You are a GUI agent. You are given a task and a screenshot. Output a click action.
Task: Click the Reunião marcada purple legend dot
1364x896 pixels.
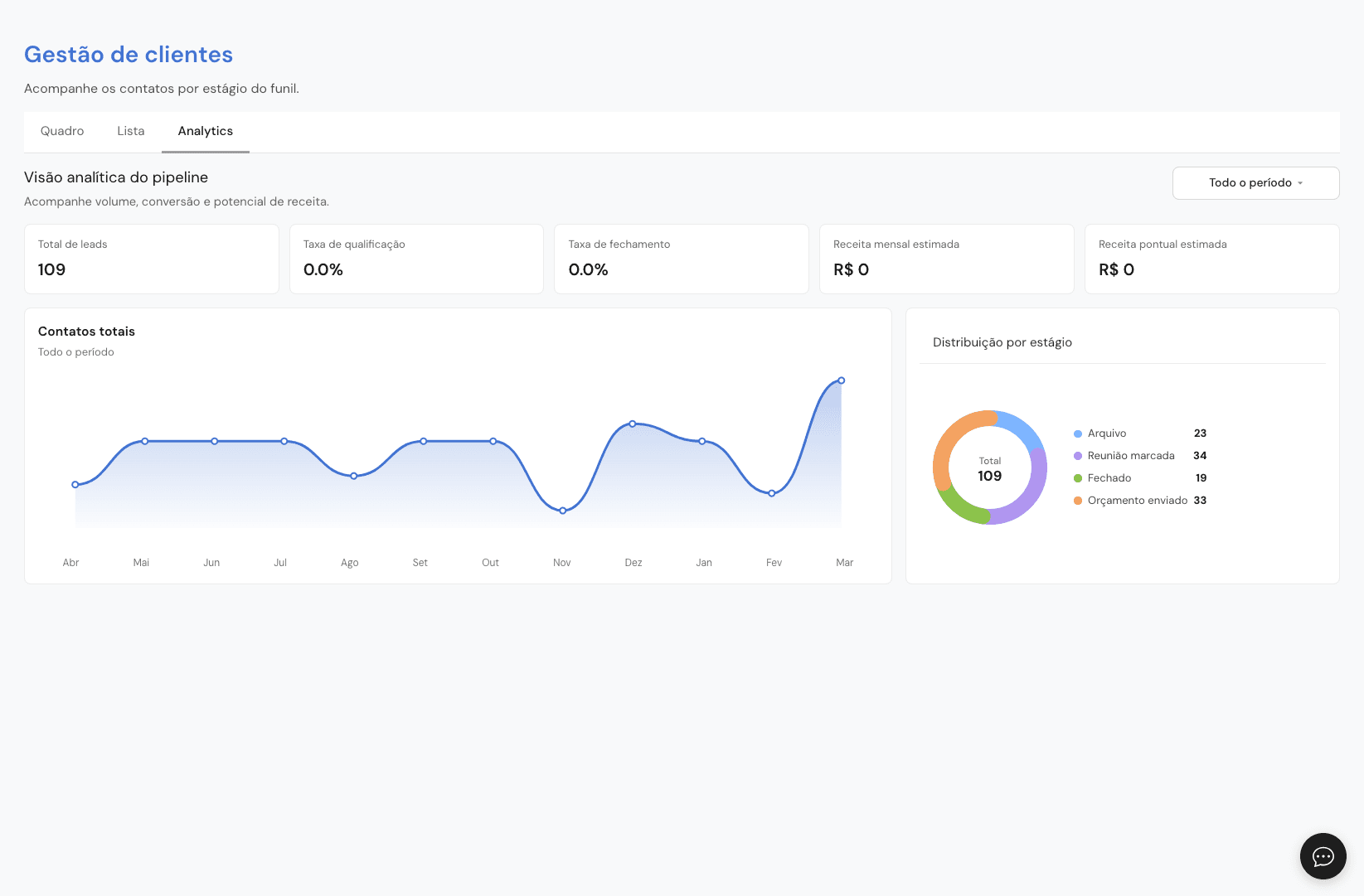pyautogui.click(x=1078, y=456)
